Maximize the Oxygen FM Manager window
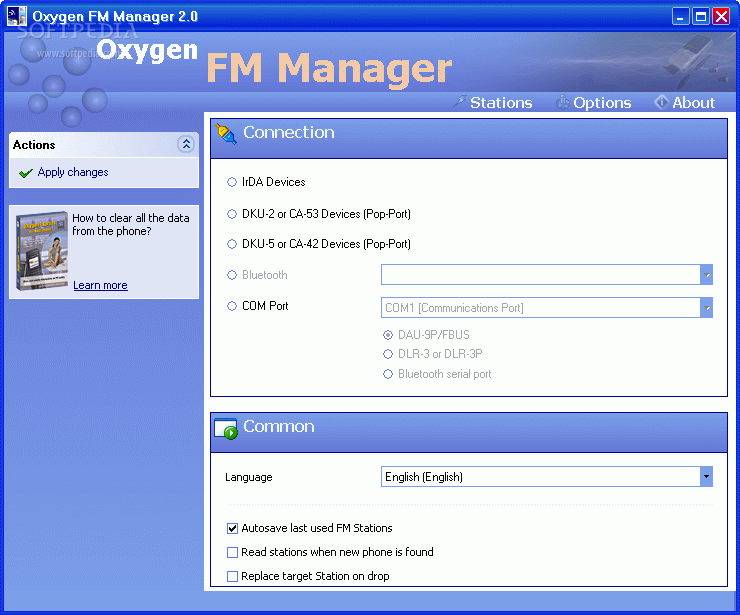740x615 pixels. [701, 17]
